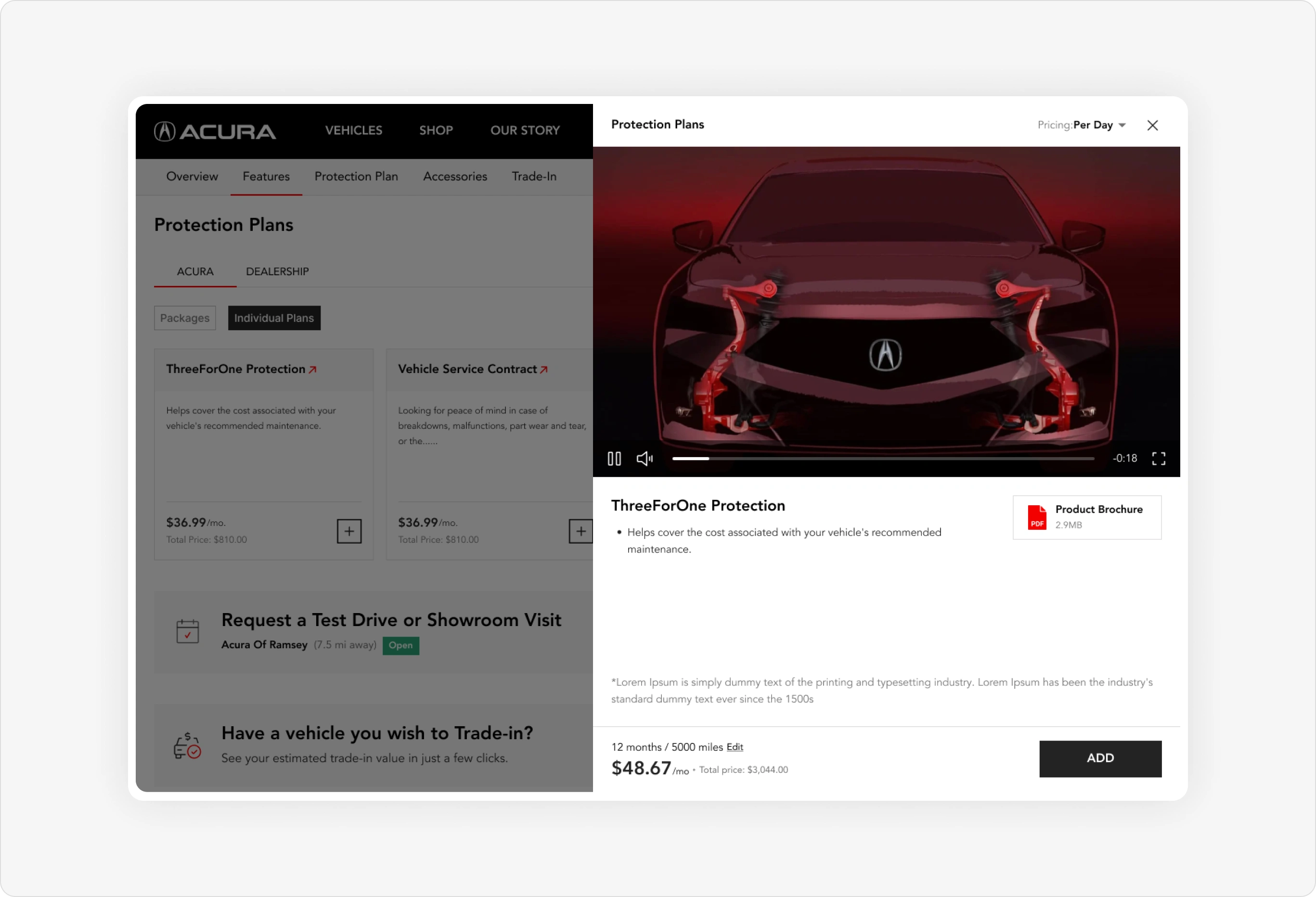Add Vehicle Service Contract with plus icon
1316x897 pixels.
[x=581, y=531]
